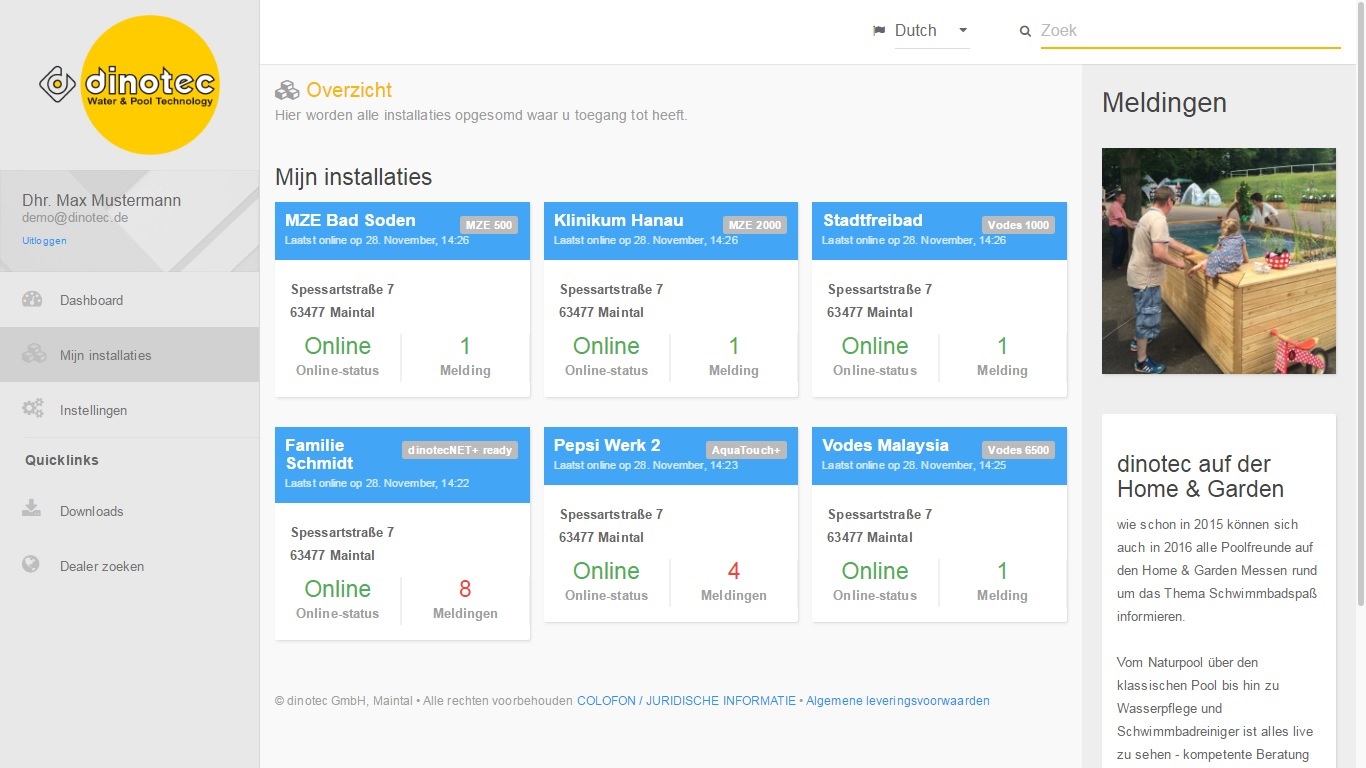Open COLOFON / JURIDISCHE INFORMATIE link
The height and width of the screenshot is (768, 1366).
pyautogui.click(x=686, y=701)
